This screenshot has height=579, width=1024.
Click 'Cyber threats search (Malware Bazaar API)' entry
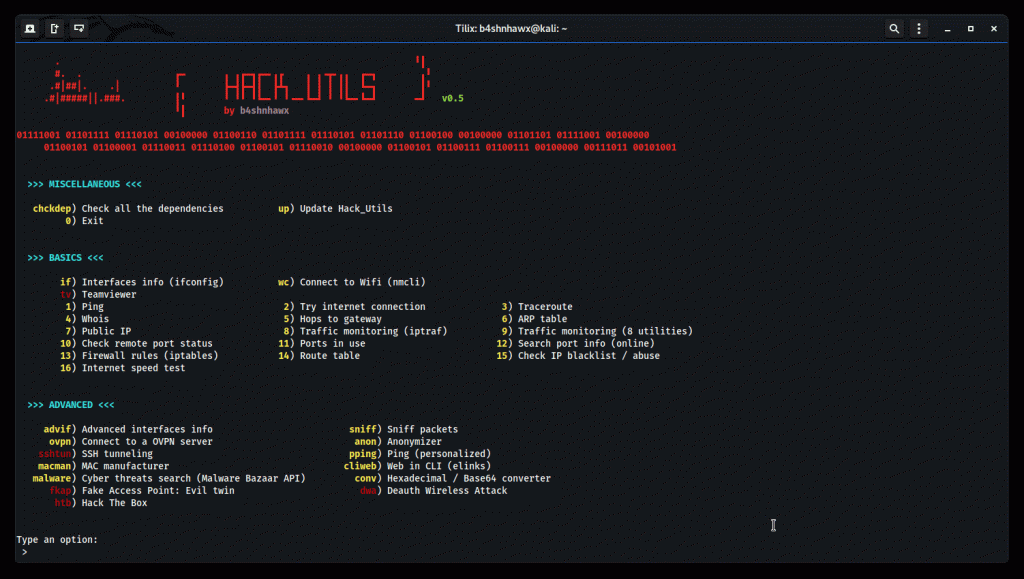coord(193,478)
